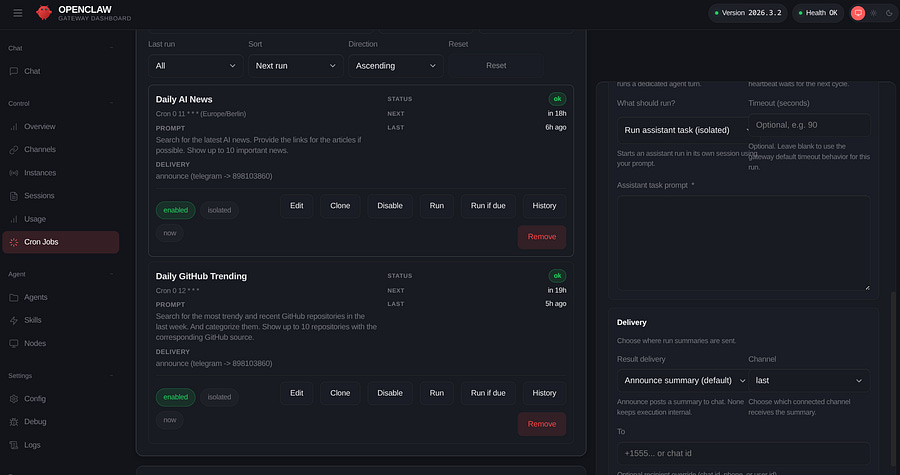Click the Daily AI News isolated tag

coord(219,210)
